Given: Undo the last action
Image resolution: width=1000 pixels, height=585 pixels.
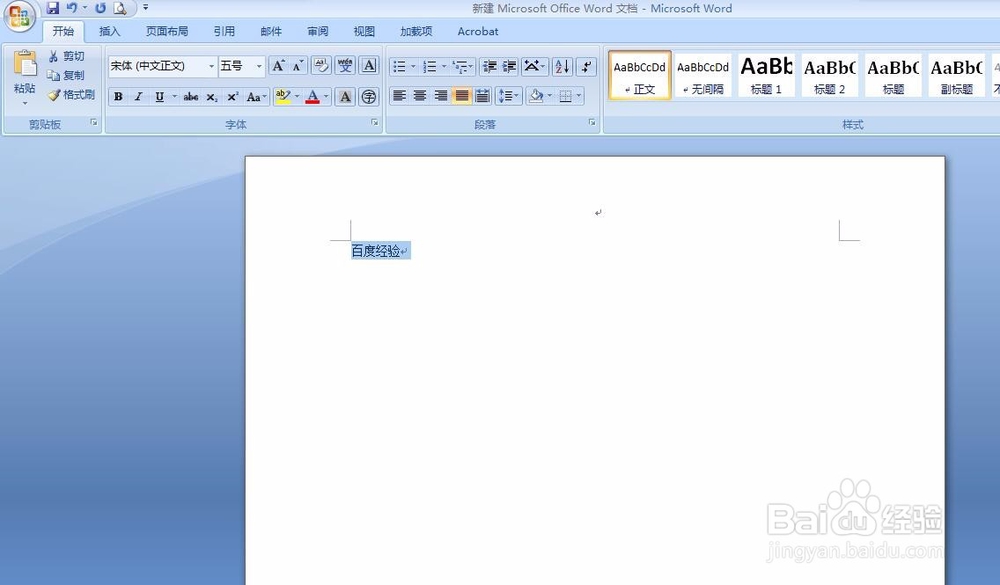Looking at the screenshot, I should point(71,8).
